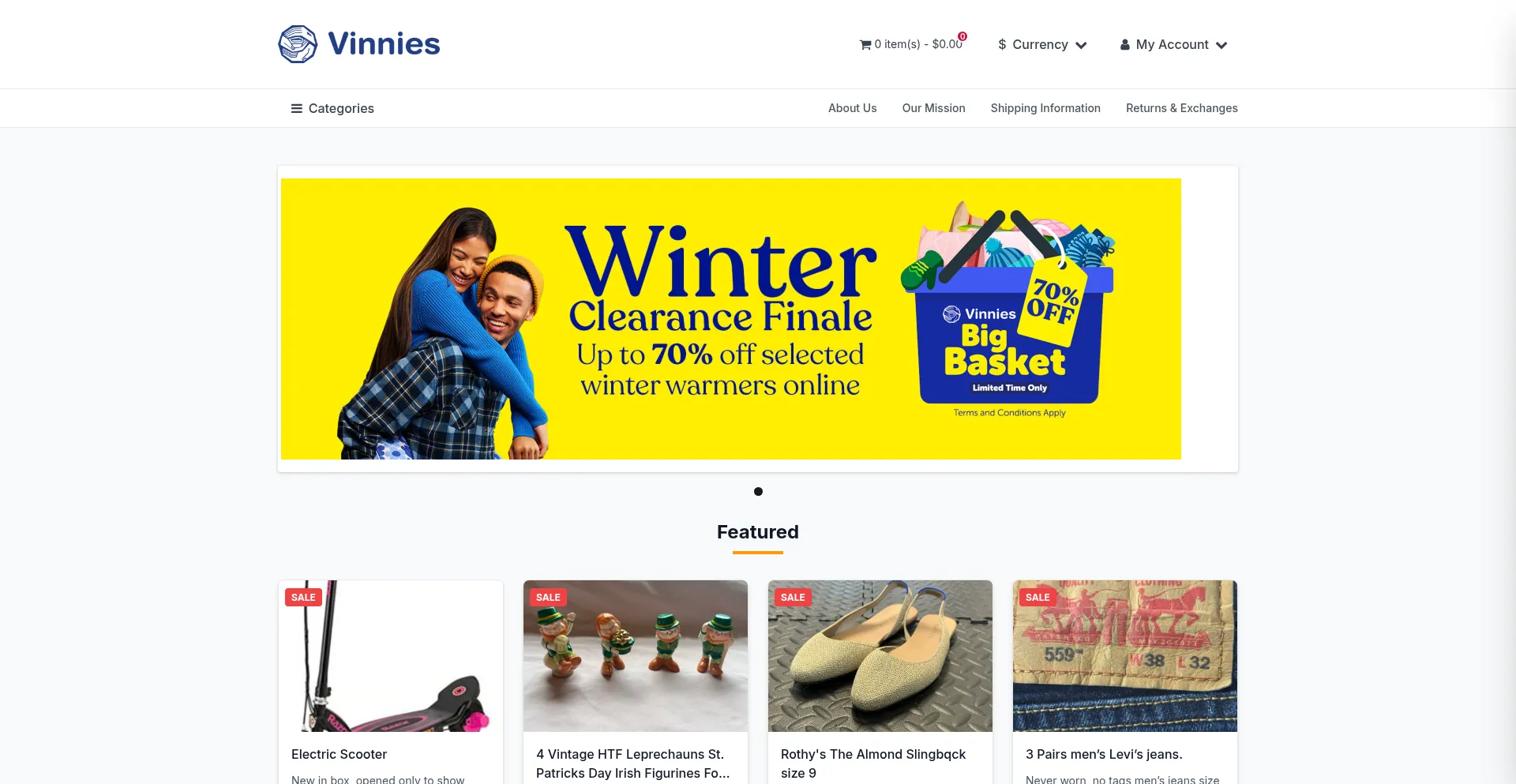Click the SALE badge on Electric Scooter
1516x784 pixels.
click(x=303, y=598)
